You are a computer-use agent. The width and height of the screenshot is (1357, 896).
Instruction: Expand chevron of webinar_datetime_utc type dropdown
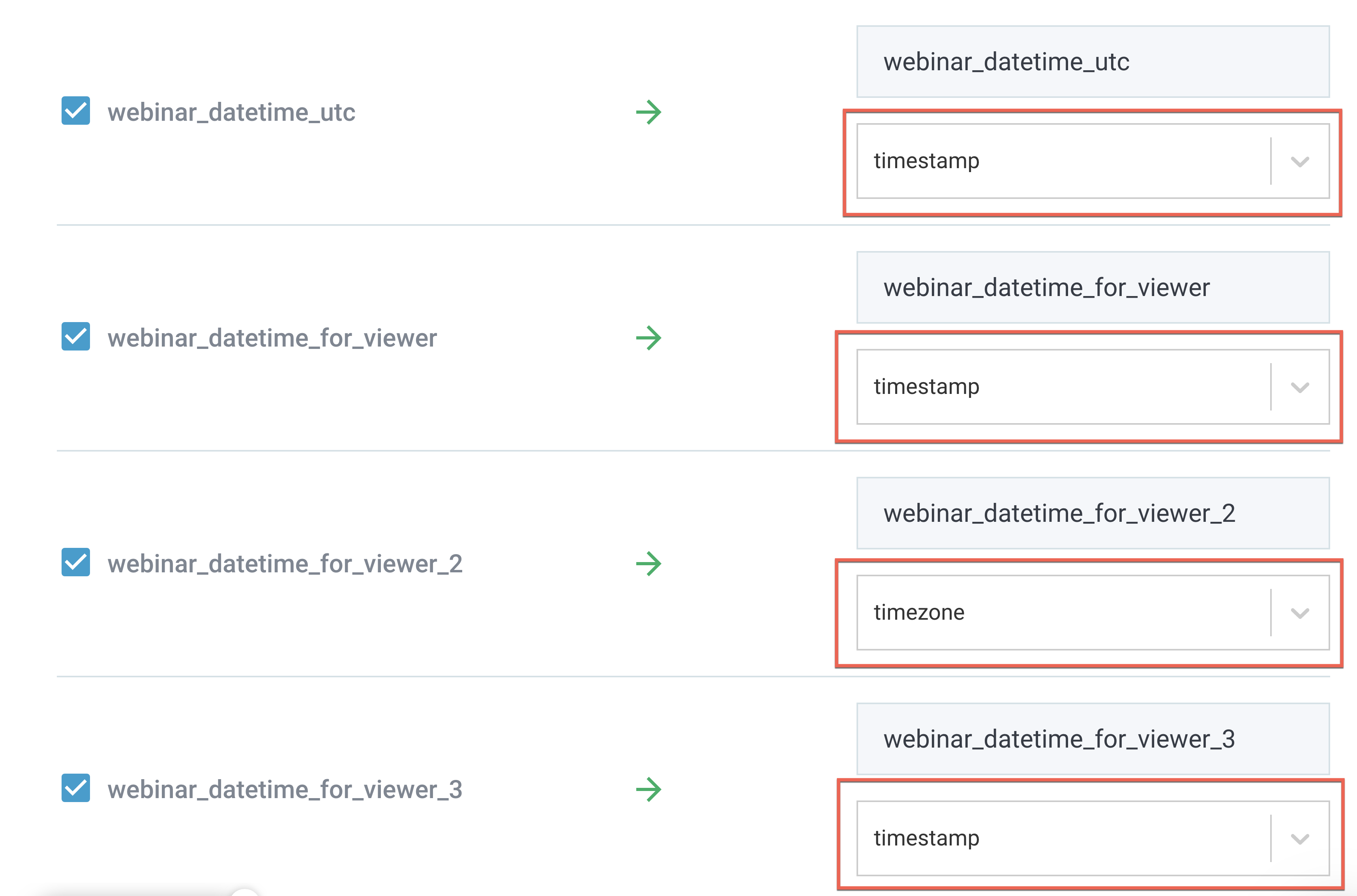[1300, 162]
